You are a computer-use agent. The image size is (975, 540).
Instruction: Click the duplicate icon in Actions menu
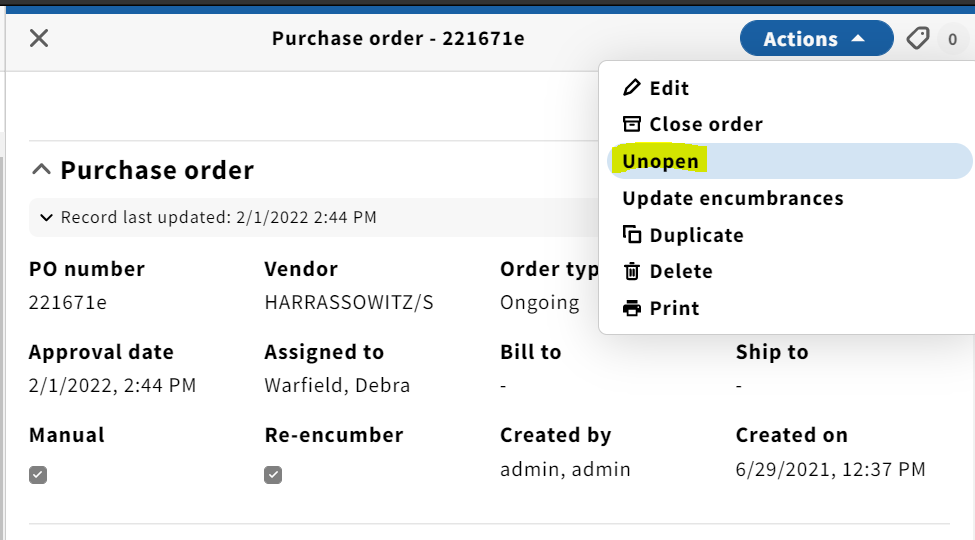tap(632, 235)
